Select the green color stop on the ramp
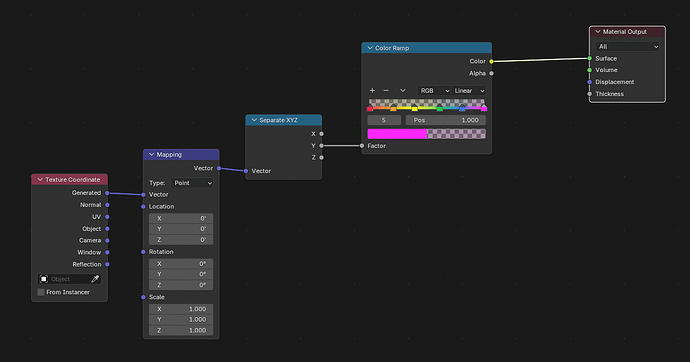Viewport: 690px width, 362px height. click(x=439, y=108)
